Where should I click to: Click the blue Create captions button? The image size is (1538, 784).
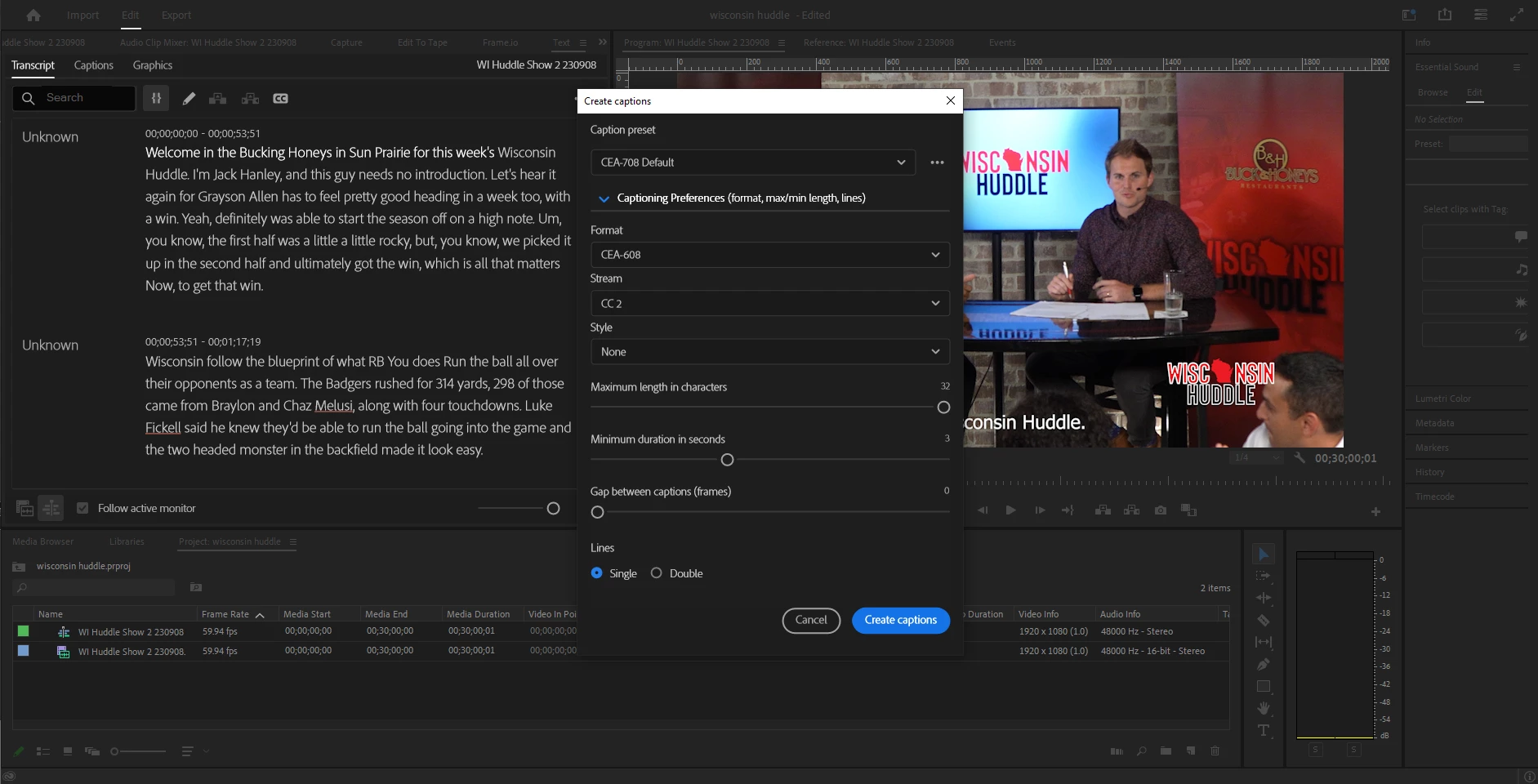(901, 621)
